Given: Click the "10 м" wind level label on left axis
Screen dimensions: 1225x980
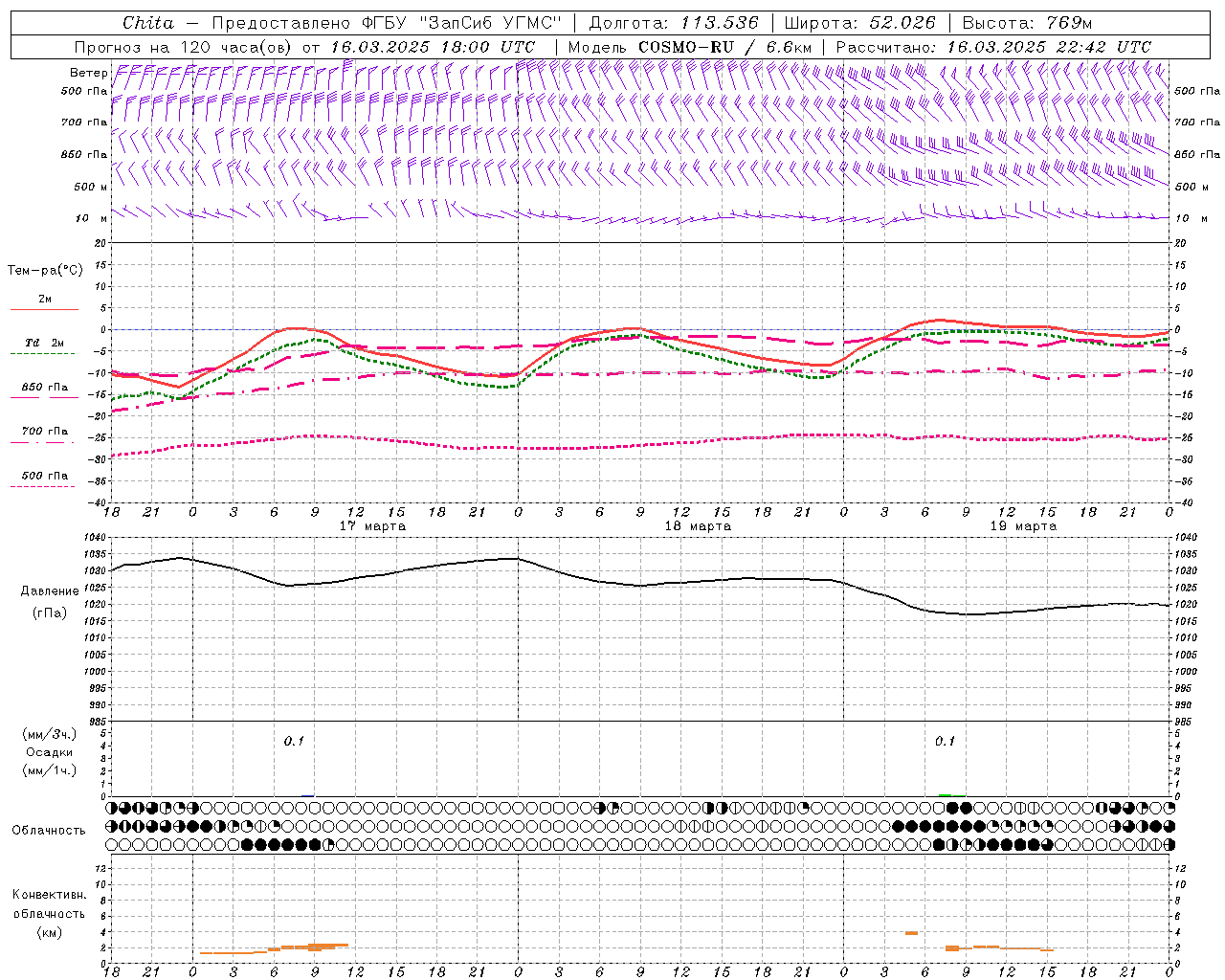Looking at the screenshot, I should [x=91, y=218].
